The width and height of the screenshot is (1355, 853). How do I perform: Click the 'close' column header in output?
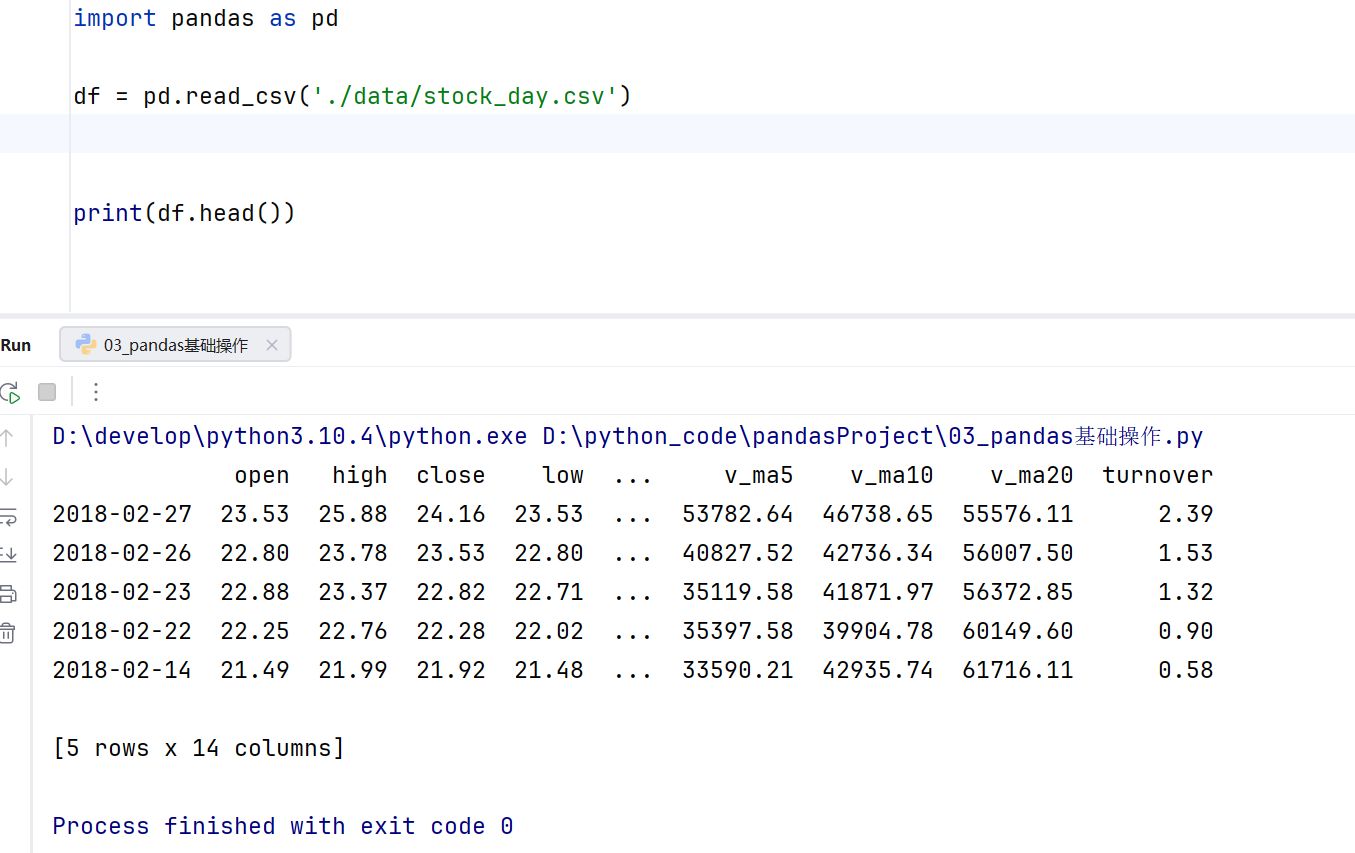pos(451,476)
